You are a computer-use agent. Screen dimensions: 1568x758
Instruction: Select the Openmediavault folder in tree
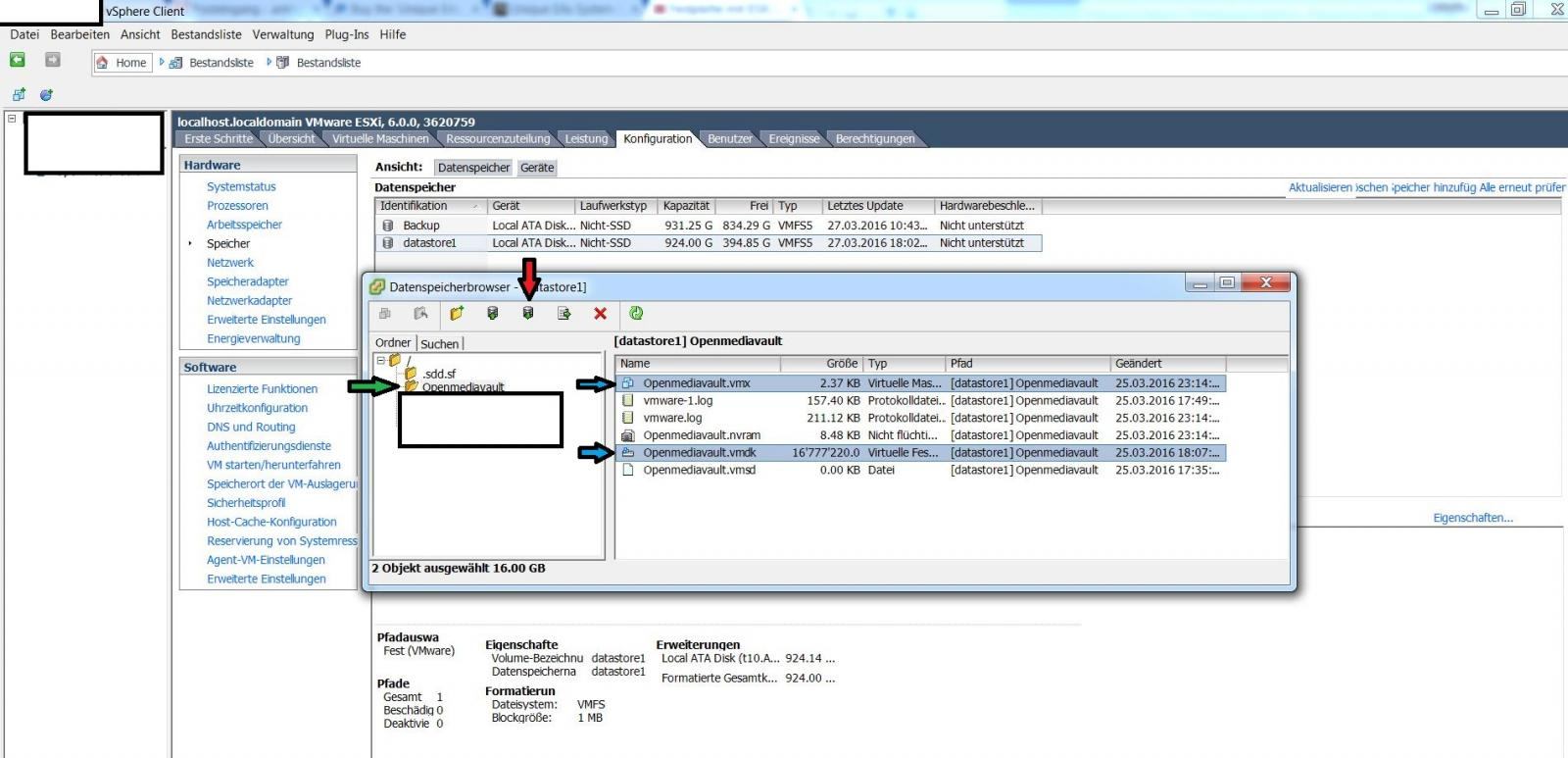(x=463, y=387)
